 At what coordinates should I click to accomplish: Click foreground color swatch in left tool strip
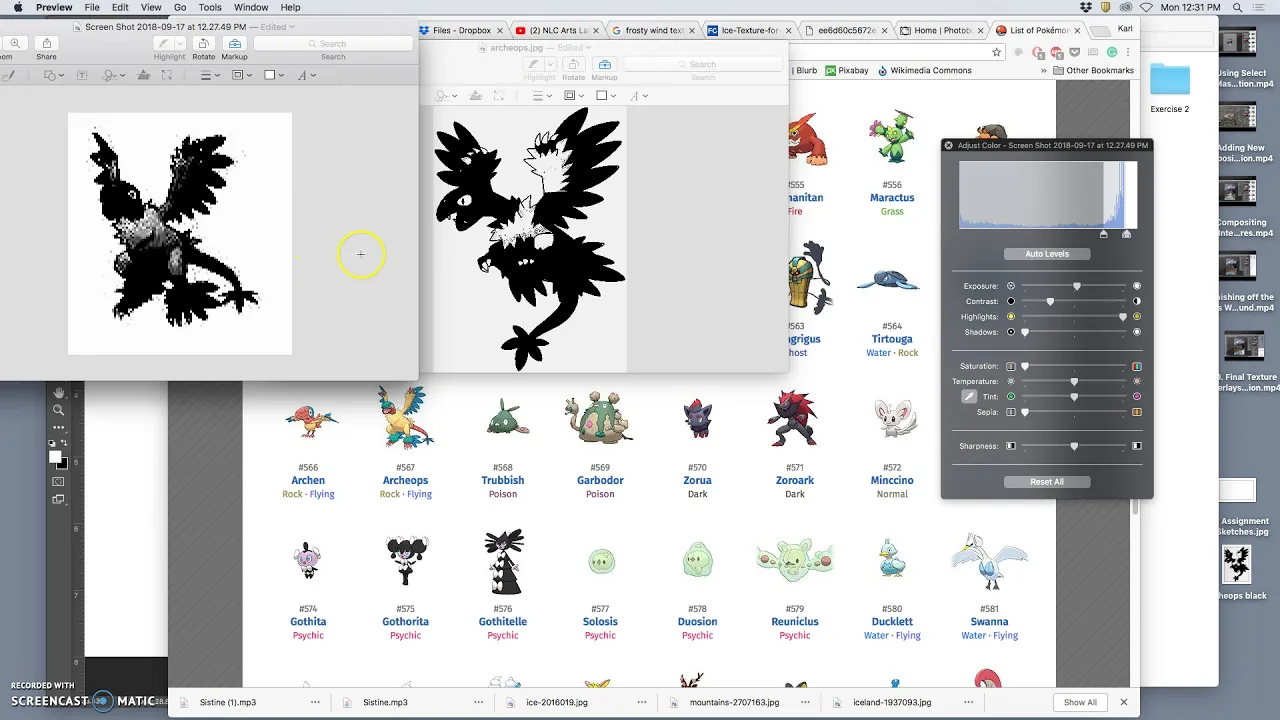[x=56, y=457]
